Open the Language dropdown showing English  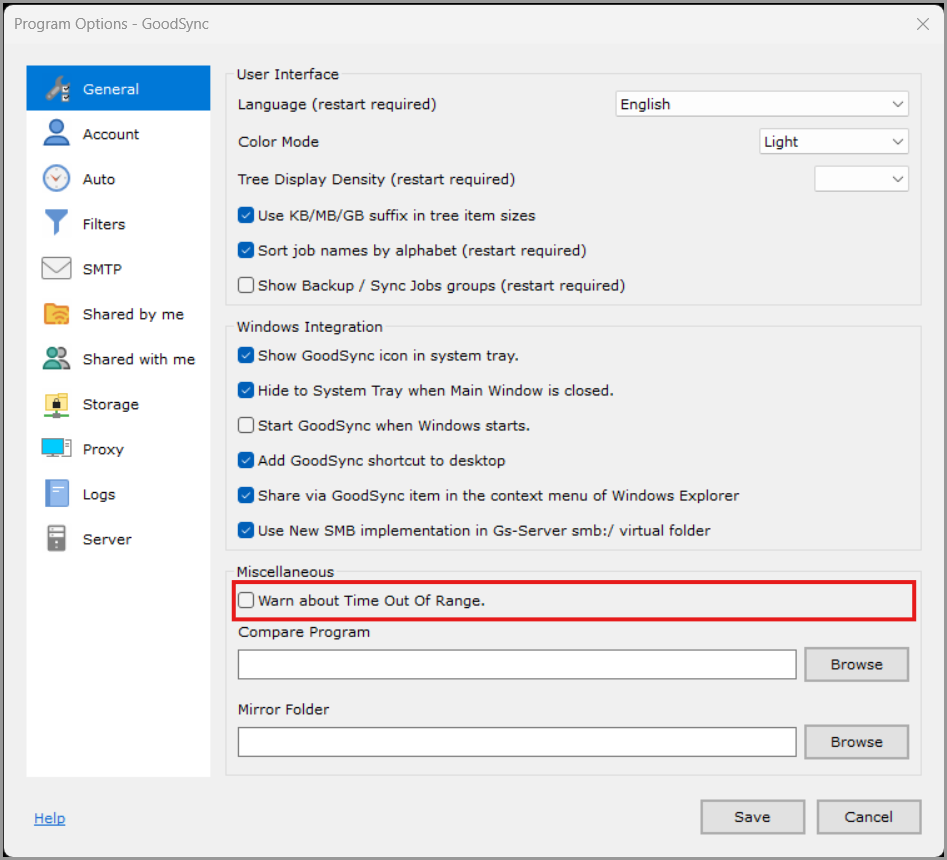[x=762, y=104]
